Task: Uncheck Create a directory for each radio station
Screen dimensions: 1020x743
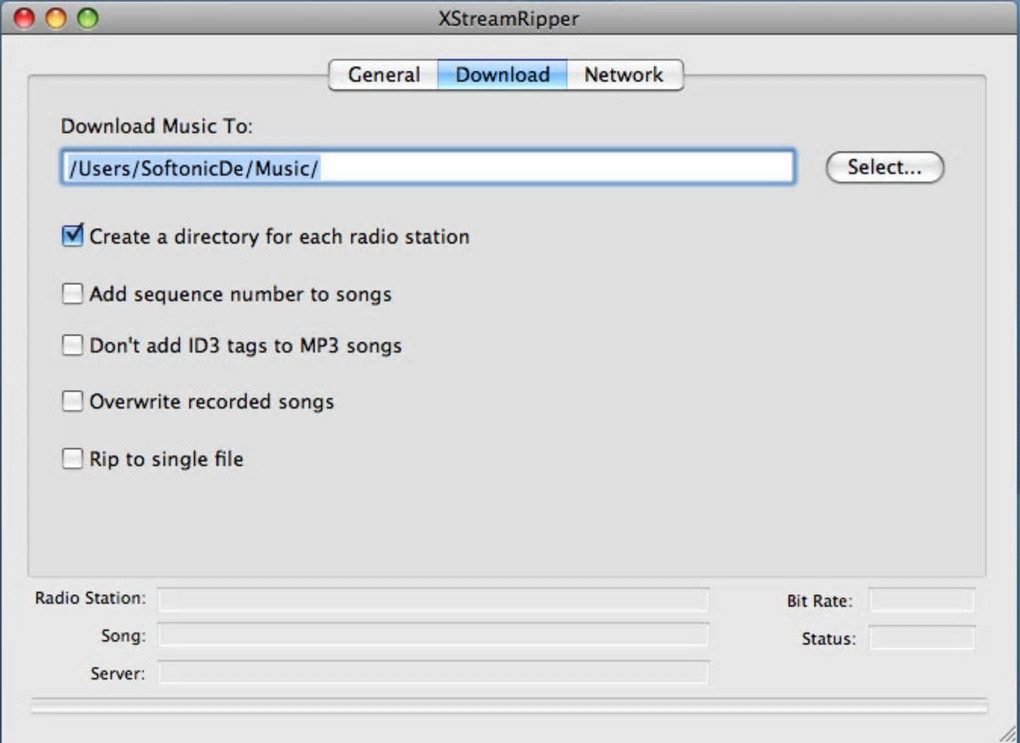Action: 72,237
